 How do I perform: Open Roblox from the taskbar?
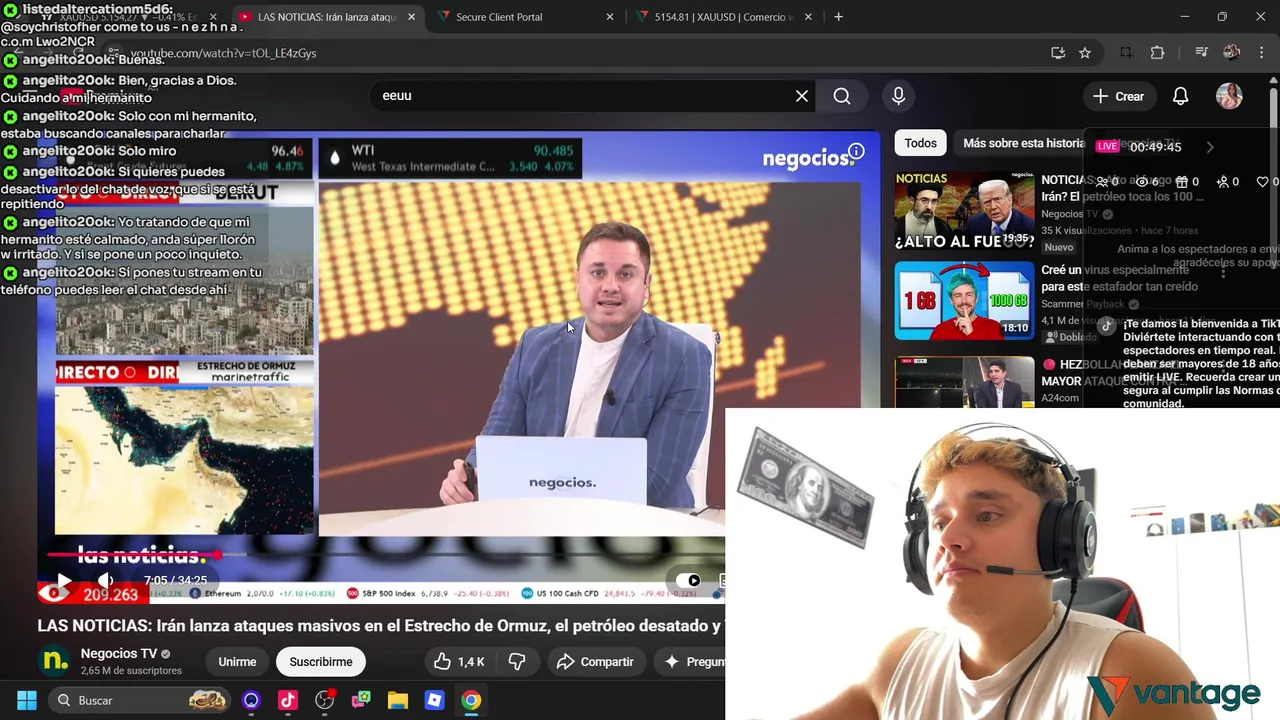coord(434,700)
